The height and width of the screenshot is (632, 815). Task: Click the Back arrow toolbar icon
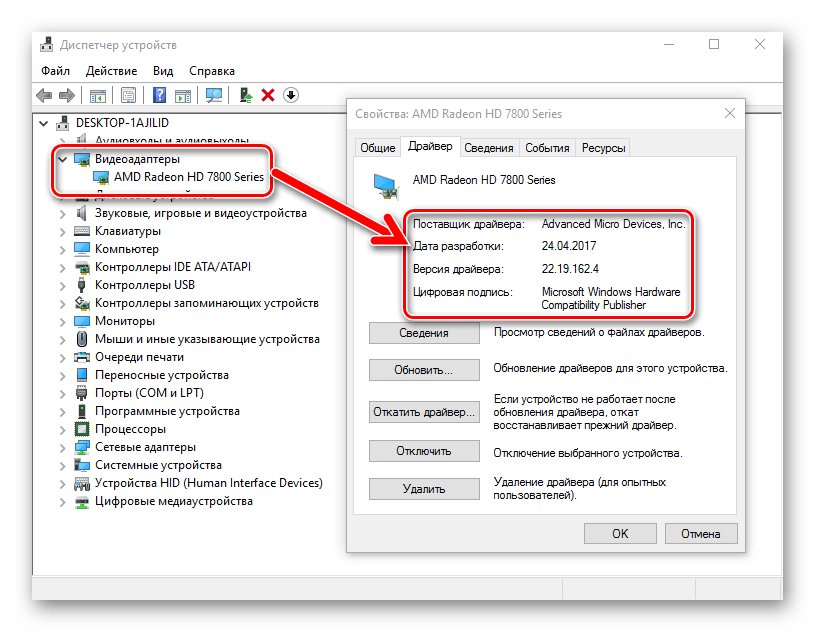tap(44, 95)
